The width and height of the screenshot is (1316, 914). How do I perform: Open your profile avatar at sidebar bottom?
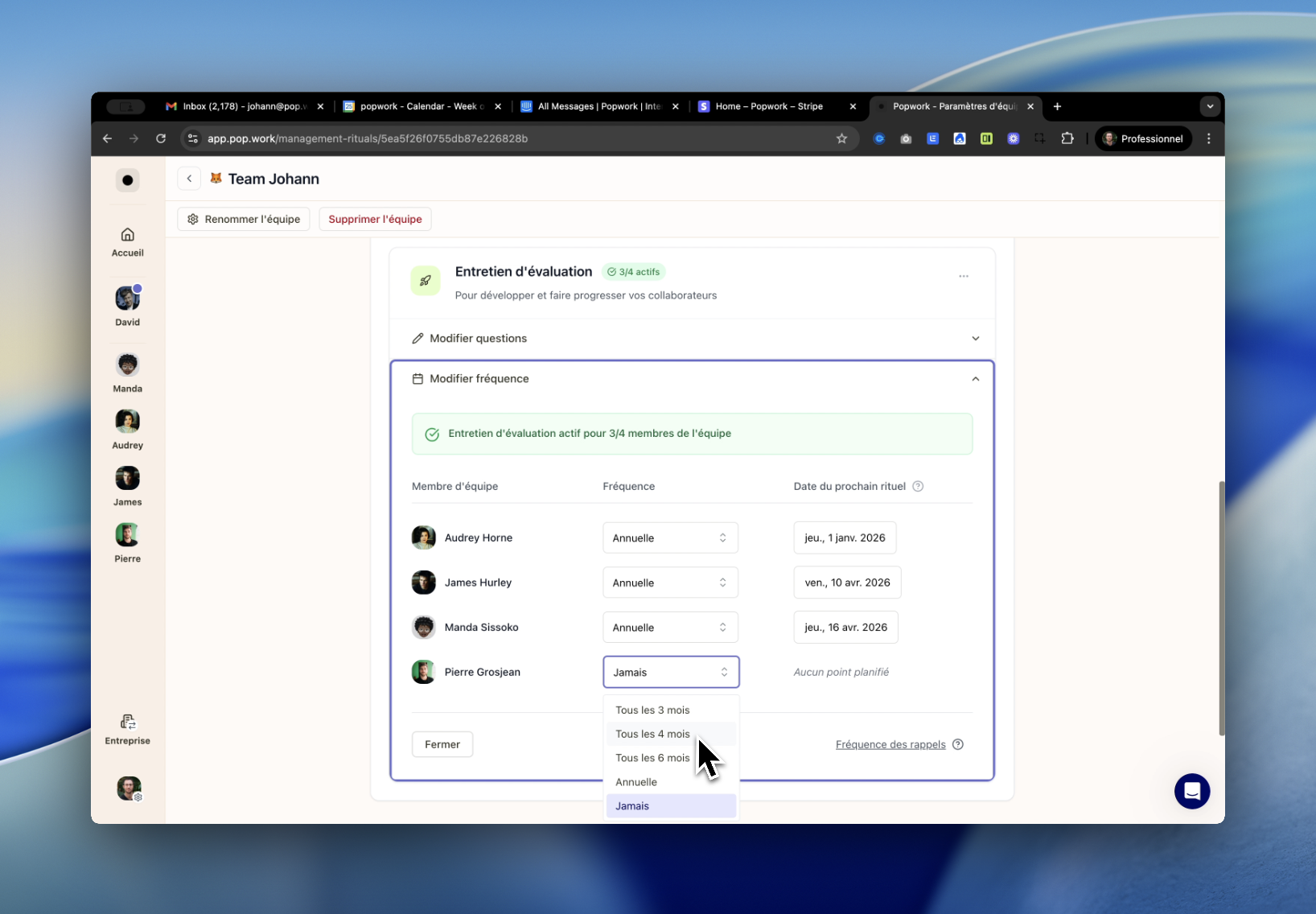coord(129,788)
